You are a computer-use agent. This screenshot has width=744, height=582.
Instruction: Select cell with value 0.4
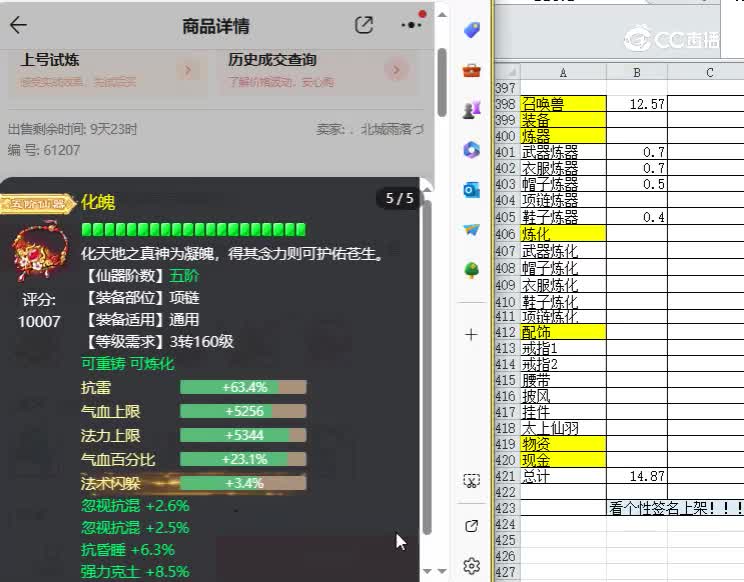click(x=637, y=217)
